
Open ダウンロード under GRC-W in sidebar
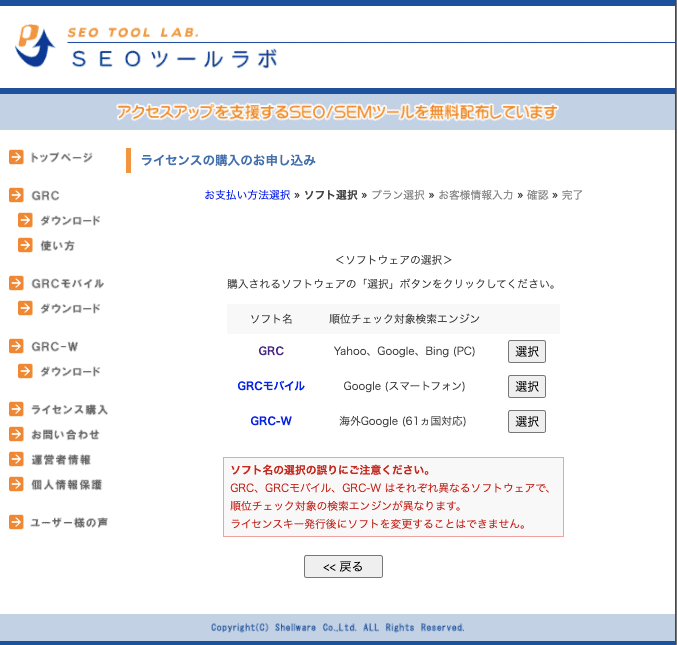click(x=70, y=372)
